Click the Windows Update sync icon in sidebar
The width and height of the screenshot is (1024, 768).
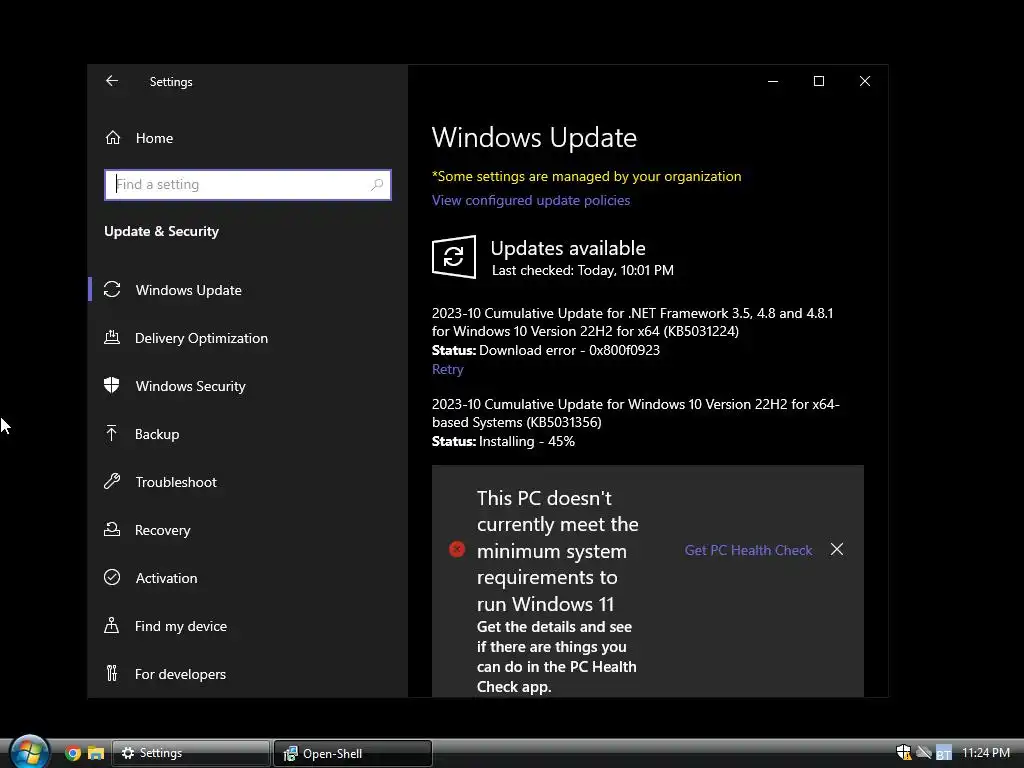coord(112,289)
